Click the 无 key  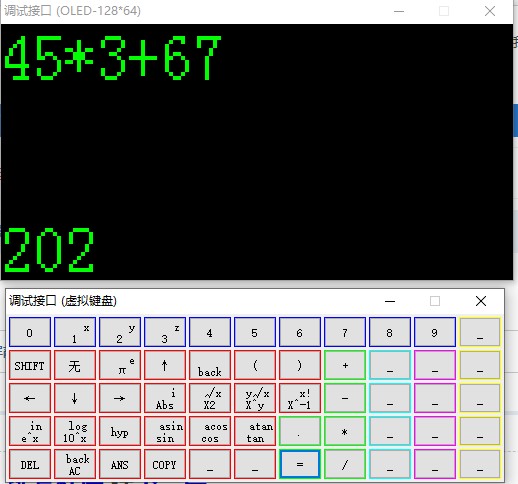pyautogui.click(x=75, y=365)
